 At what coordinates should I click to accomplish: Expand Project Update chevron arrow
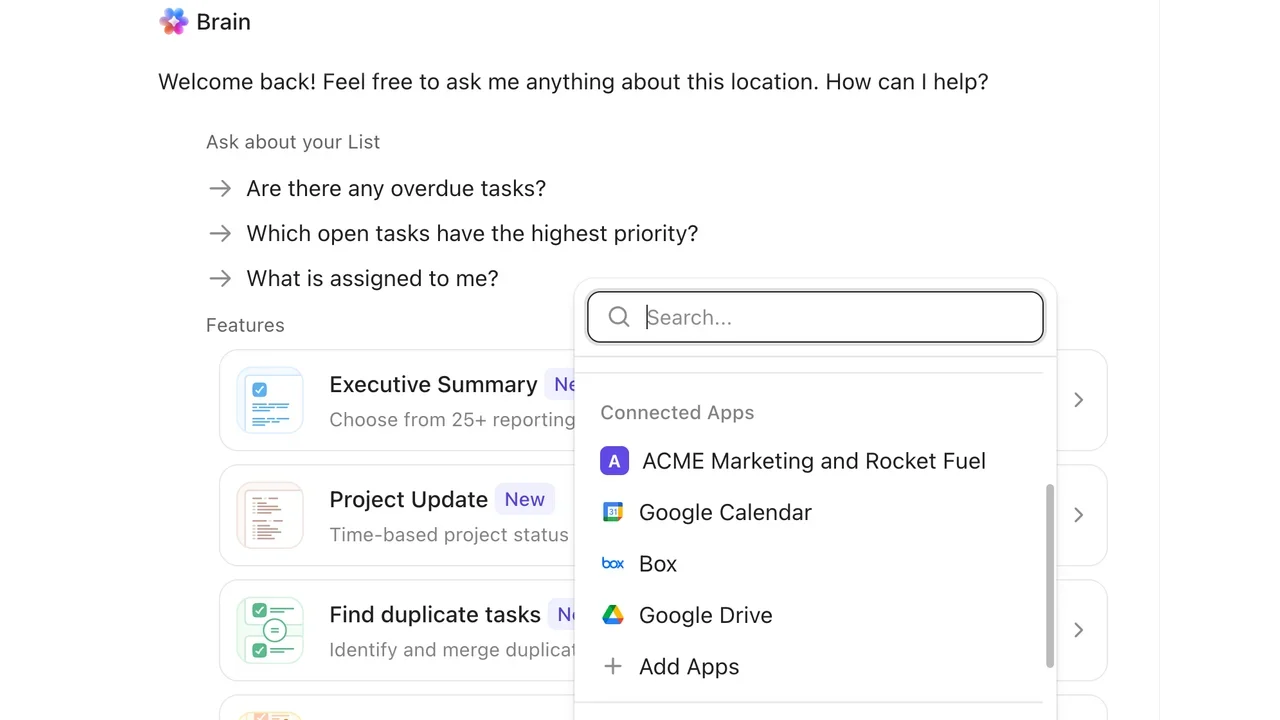pos(1078,515)
